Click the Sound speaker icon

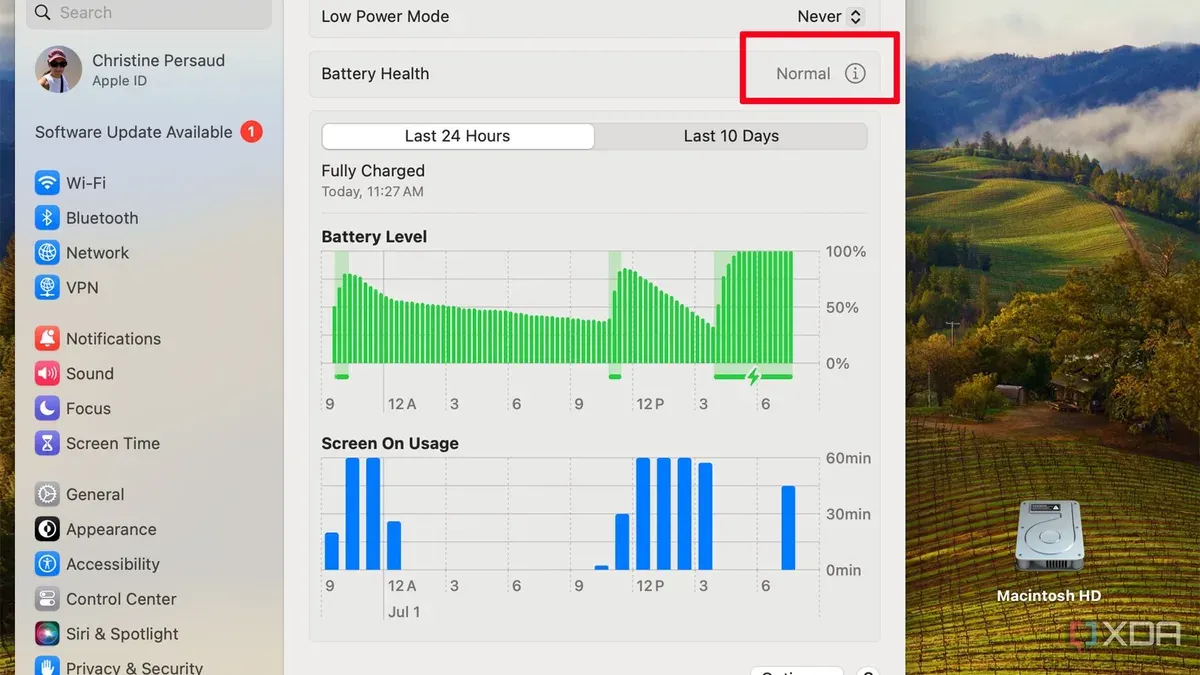pyautogui.click(x=47, y=374)
